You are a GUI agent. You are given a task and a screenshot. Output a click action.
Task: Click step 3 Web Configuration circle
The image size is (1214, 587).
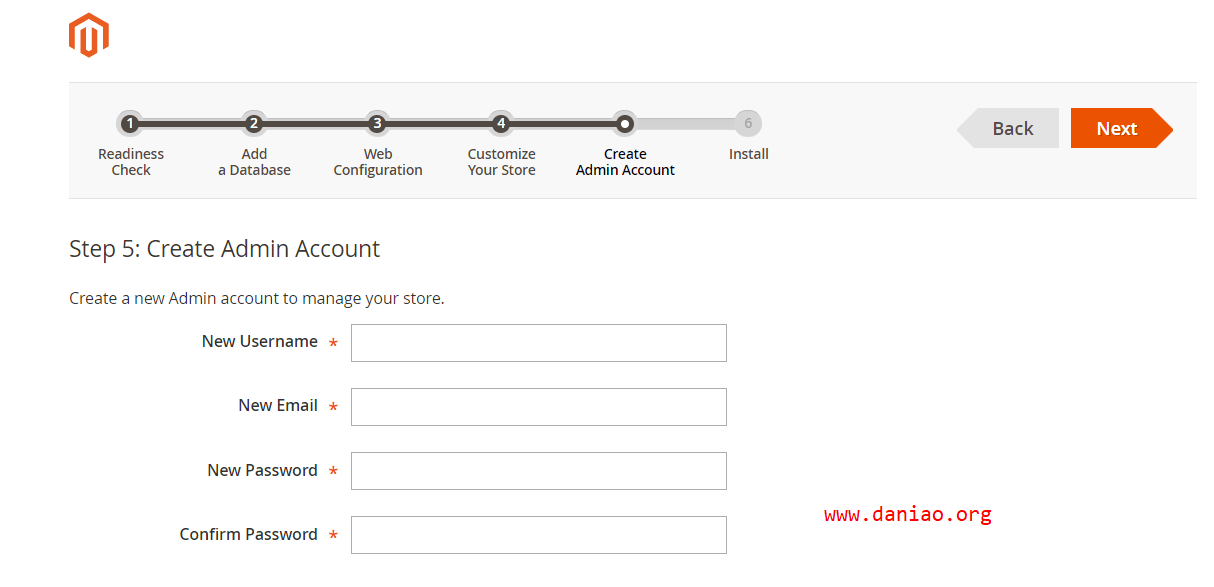click(377, 124)
